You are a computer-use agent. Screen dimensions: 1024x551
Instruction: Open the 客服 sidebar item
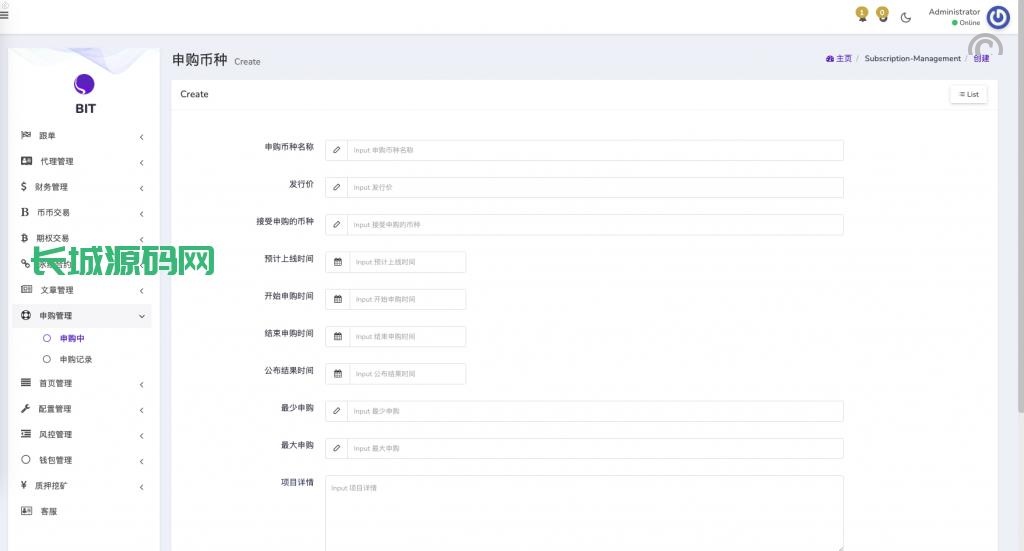coord(48,511)
